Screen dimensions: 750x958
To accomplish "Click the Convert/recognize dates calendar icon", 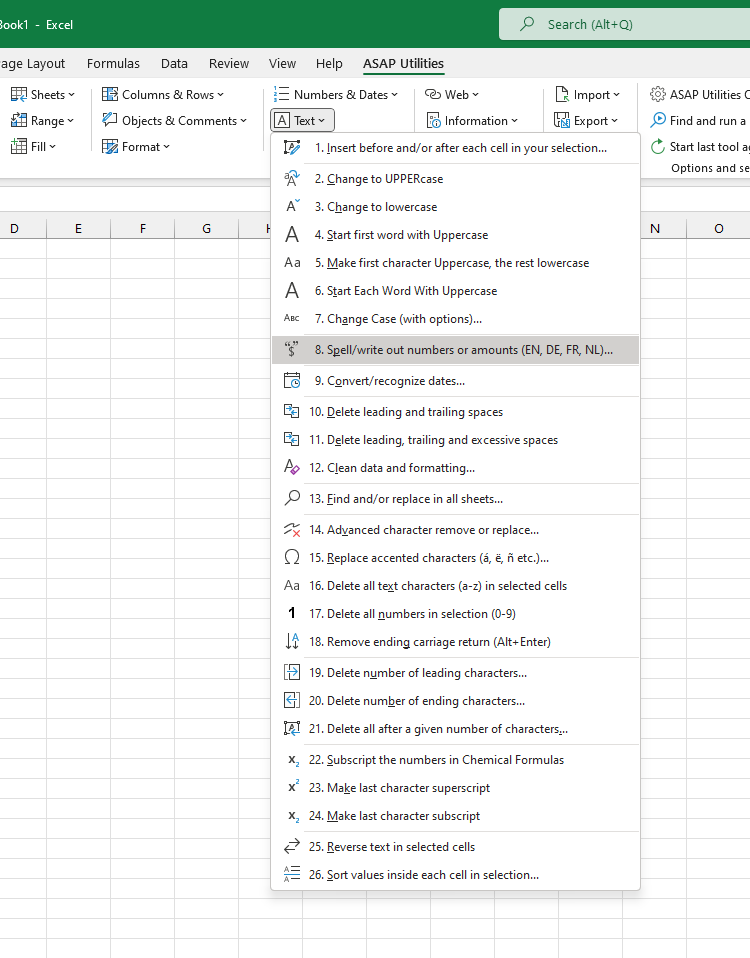I will pyautogui.click(x=292, y=381).
